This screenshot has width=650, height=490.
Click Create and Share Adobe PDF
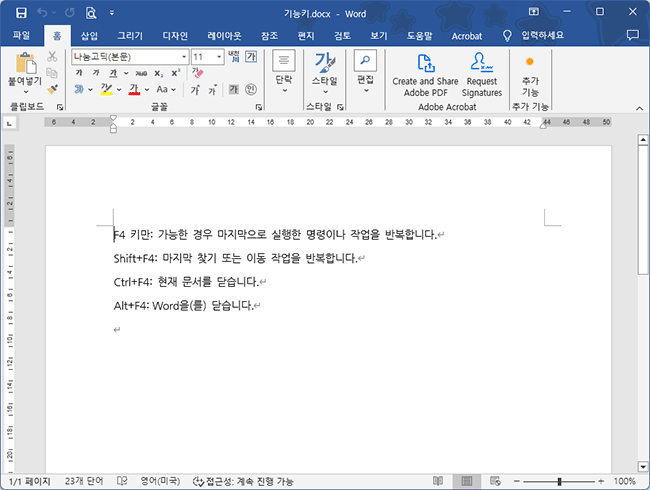(425, 75)
